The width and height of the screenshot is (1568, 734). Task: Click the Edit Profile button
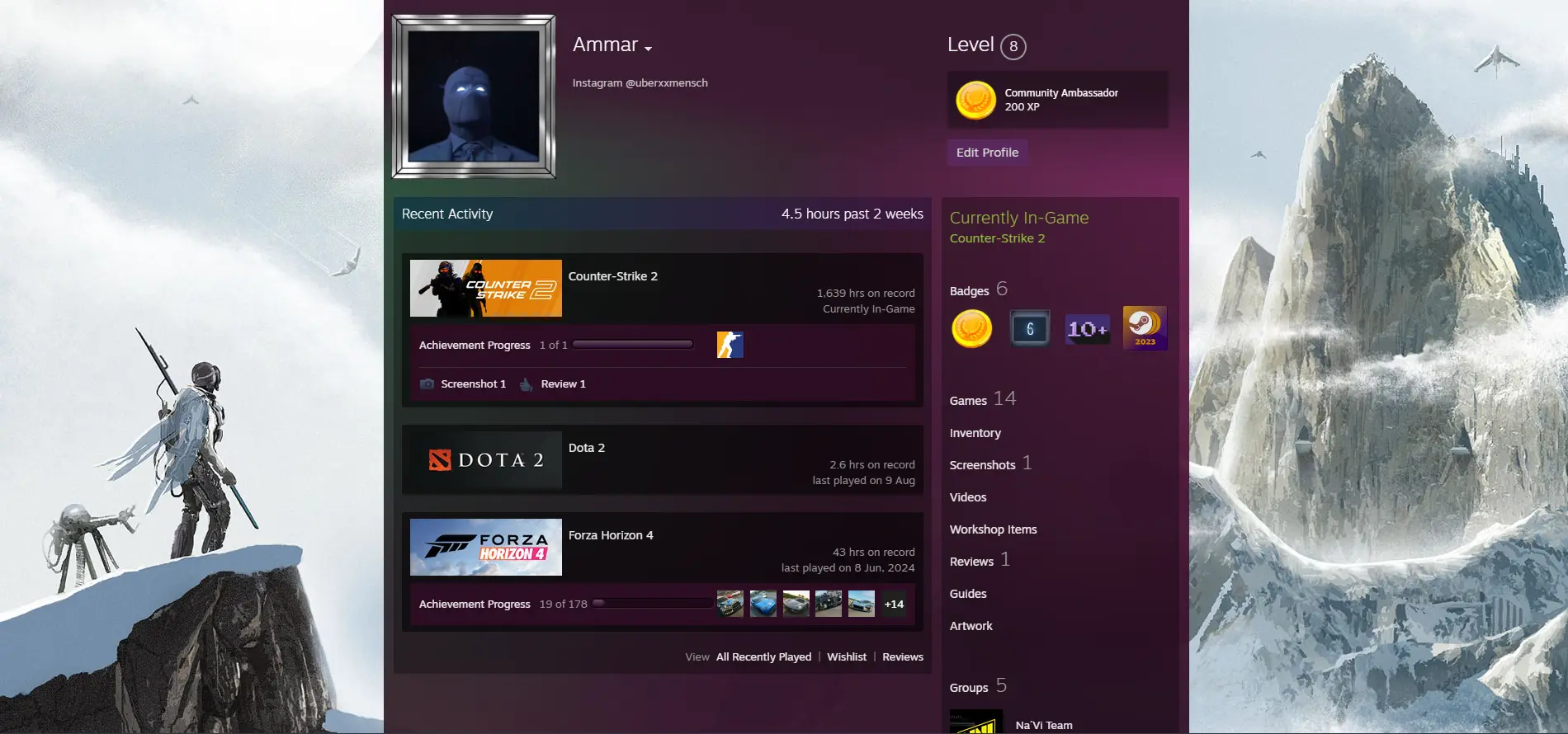(x=987, y=153)
